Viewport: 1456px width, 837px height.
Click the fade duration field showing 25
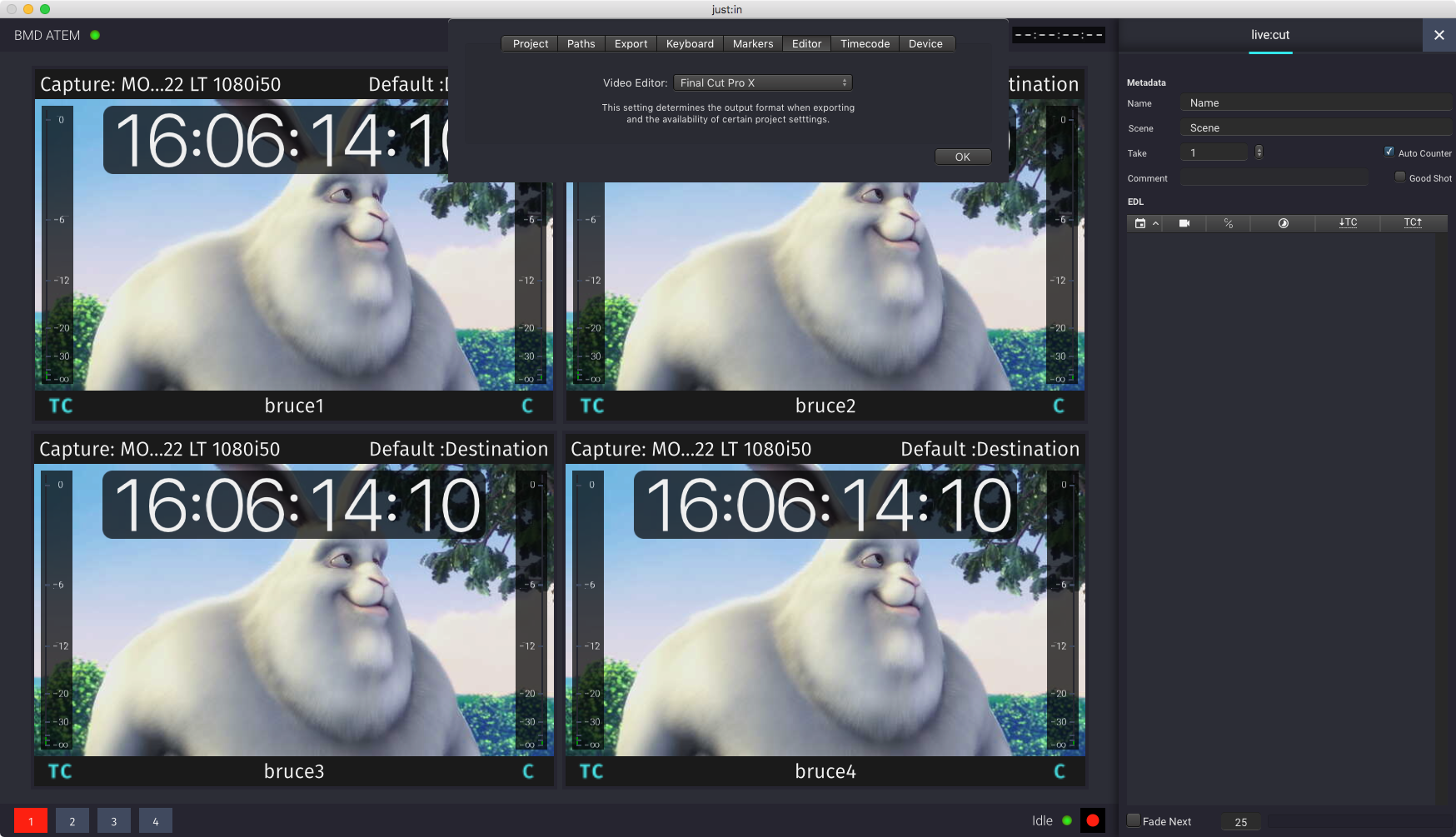click(1241, 822)
